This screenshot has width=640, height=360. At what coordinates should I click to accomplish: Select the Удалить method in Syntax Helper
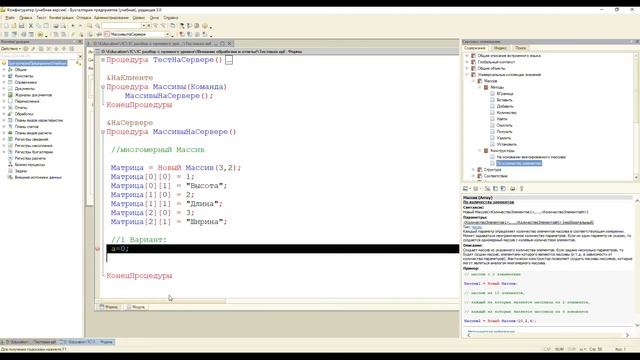504,138
